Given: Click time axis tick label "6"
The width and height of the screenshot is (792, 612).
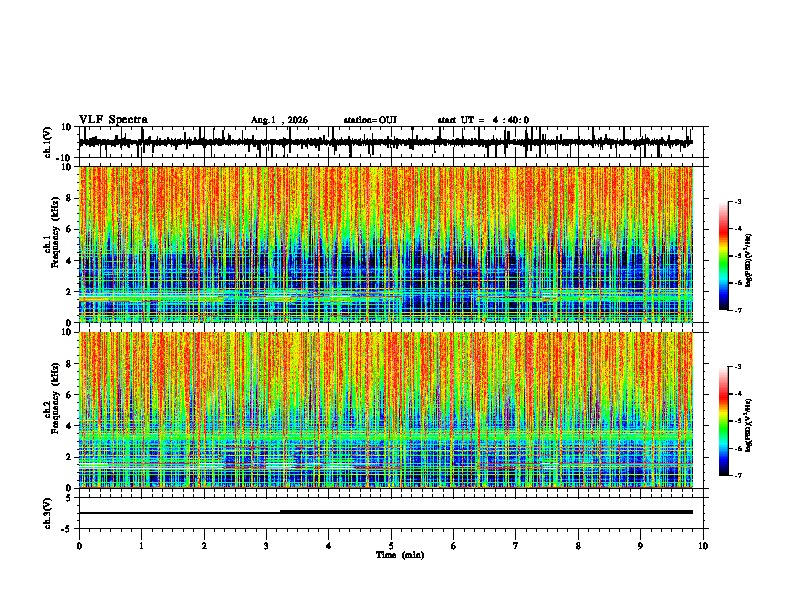Looking at the screenshot, I should pyautogui.click(x=454, y=546).
